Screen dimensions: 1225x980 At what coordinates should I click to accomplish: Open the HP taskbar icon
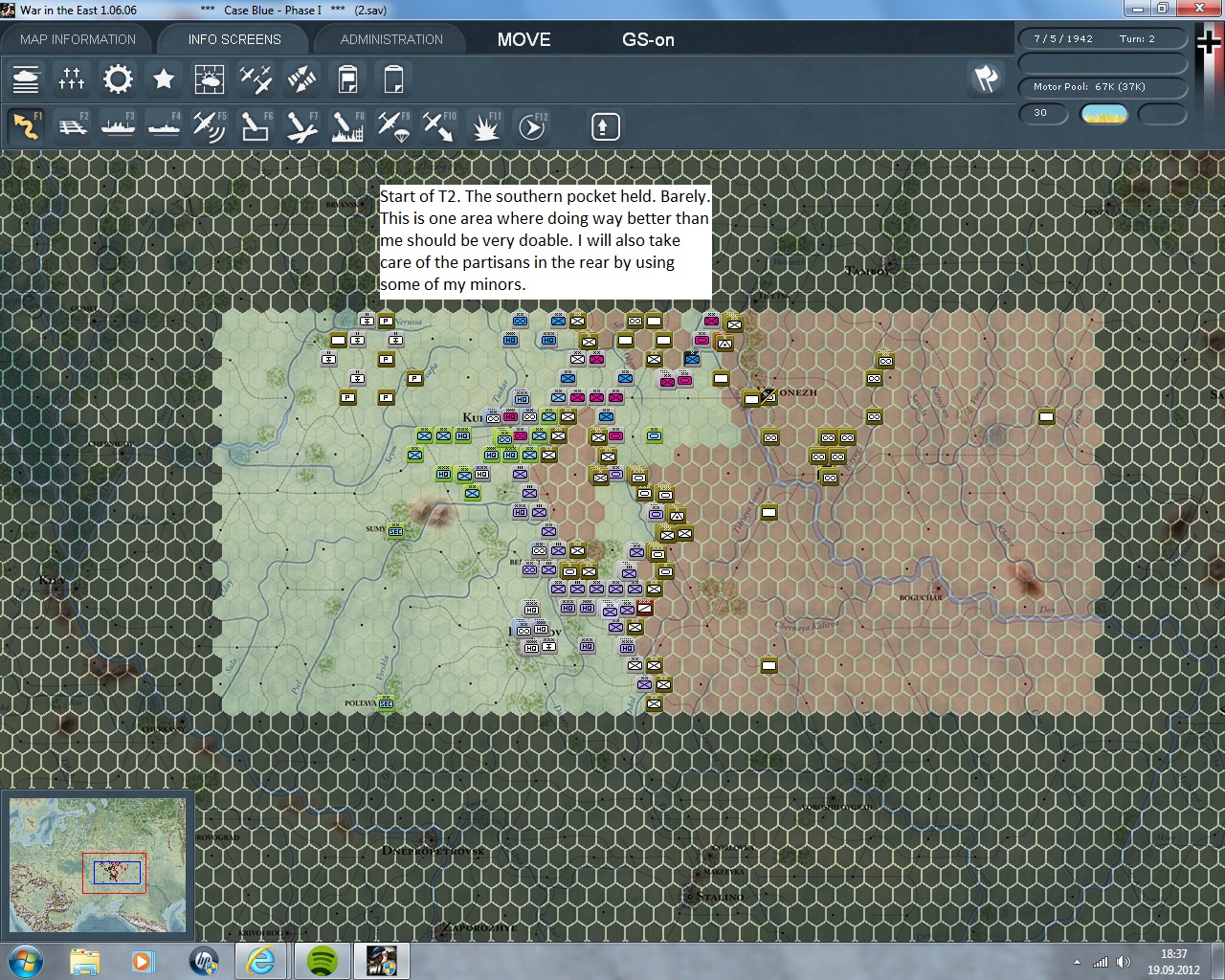[x=203, y=960]
